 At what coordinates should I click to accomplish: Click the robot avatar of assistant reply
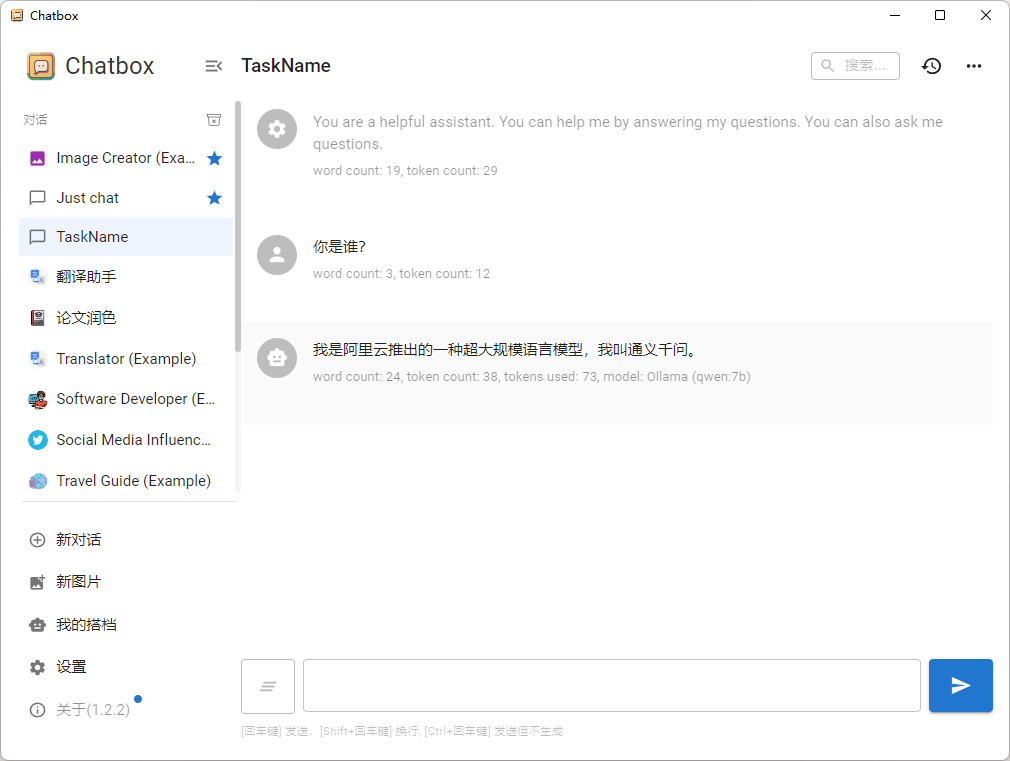[277, 358]
